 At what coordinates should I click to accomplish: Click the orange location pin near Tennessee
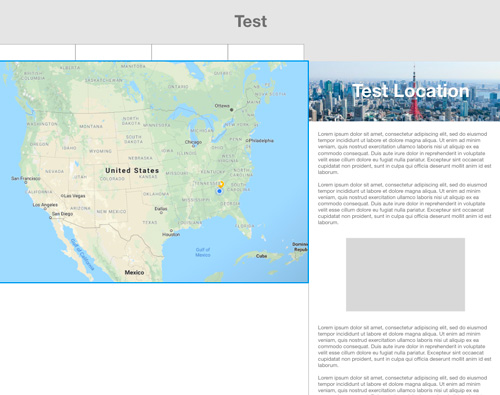pos(221,184)
